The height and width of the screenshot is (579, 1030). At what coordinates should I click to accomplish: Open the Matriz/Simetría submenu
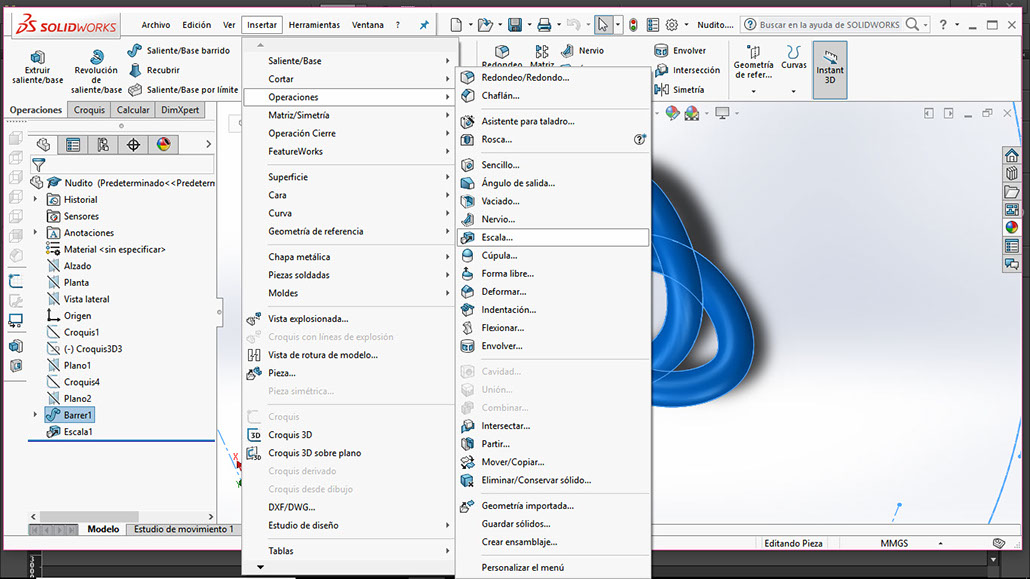click(x=350, y=115)
